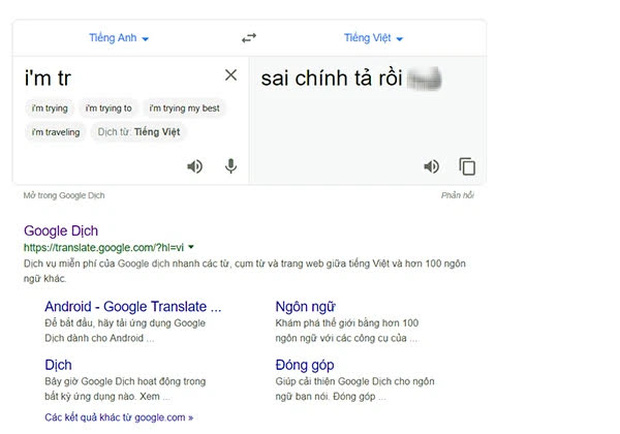Screen dimensions: 620x434
Task: Expand the translate.google.com URL options arrow
Action: 191,246
